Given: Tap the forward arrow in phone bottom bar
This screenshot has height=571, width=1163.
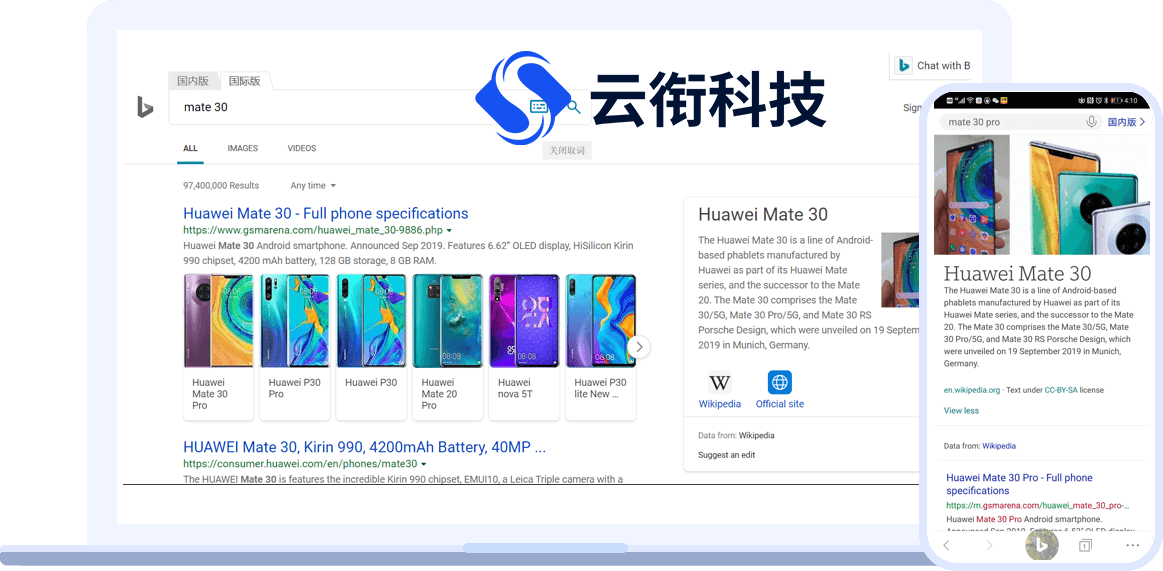Looking at the screenshot, I should (989, 545).
